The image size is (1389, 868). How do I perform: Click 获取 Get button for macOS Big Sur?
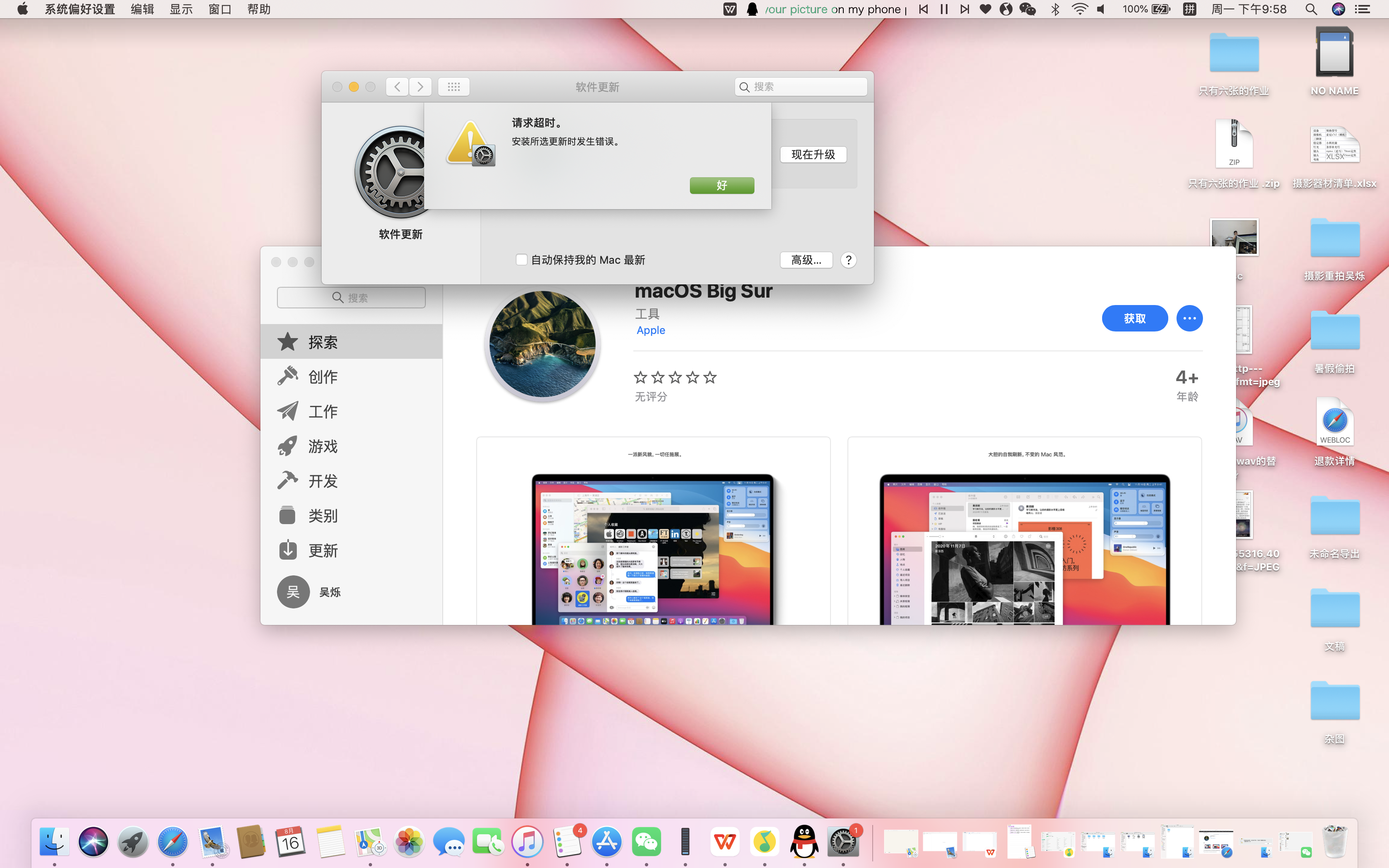click(1134, 318)
